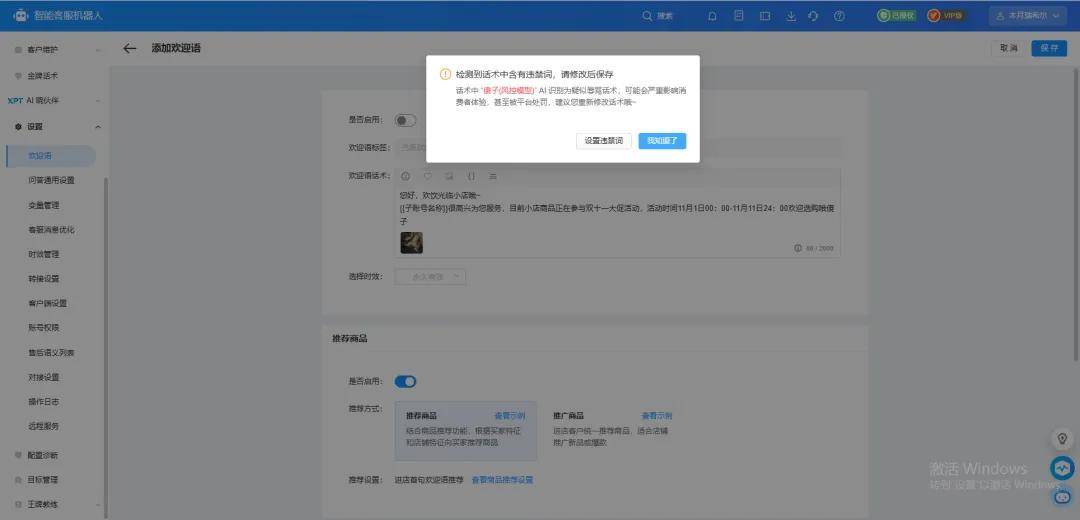This screenshot has height=520, width=1080.
Task: Select the 推荐商品 recommendation mode card
Action: 466,431
